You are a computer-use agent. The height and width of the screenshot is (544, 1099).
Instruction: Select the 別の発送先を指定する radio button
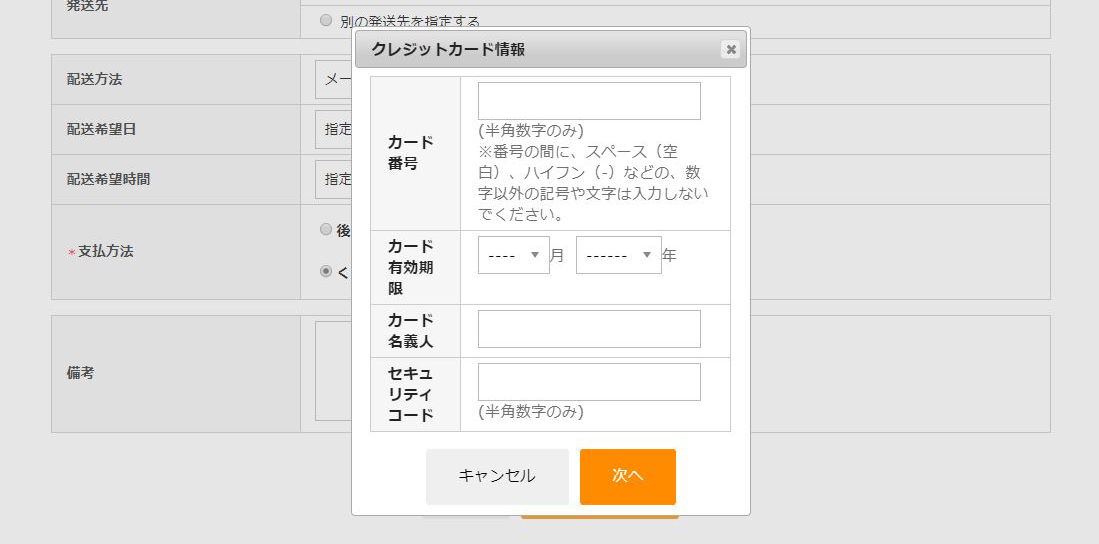click(x=326, y=20)
